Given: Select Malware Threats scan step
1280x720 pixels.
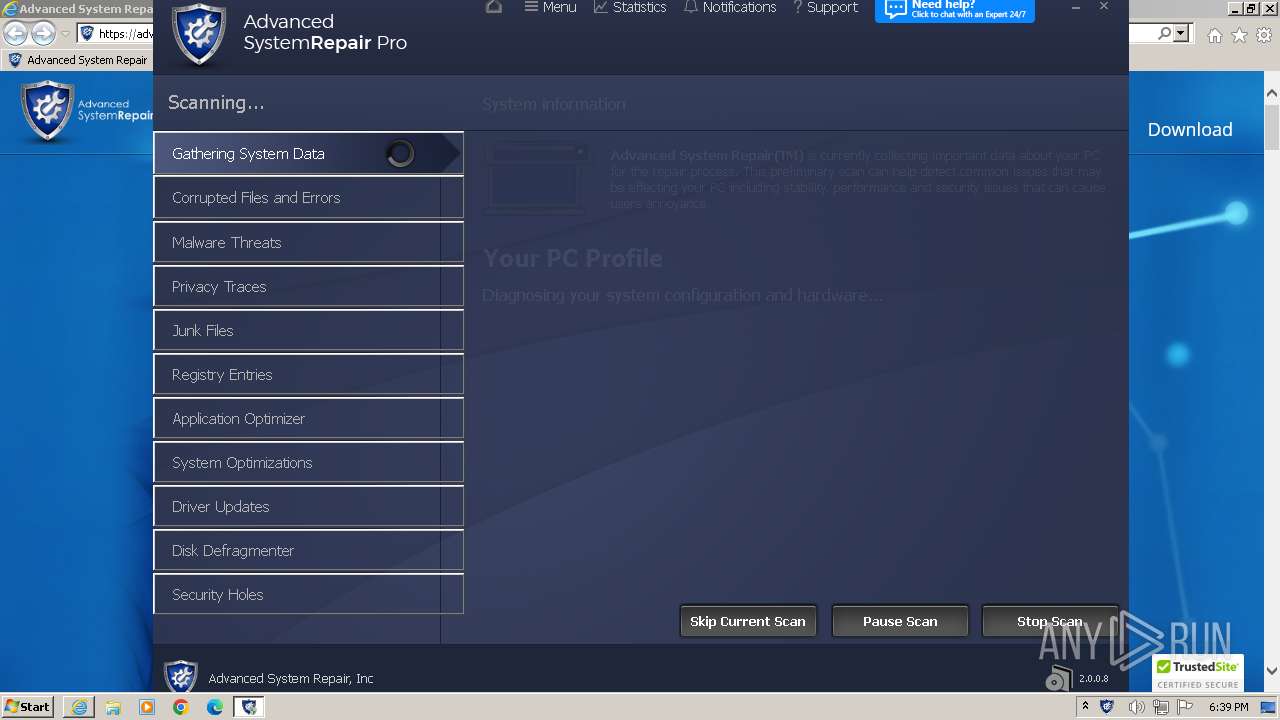Looking at the screenshot, I should tap(308, 242).
